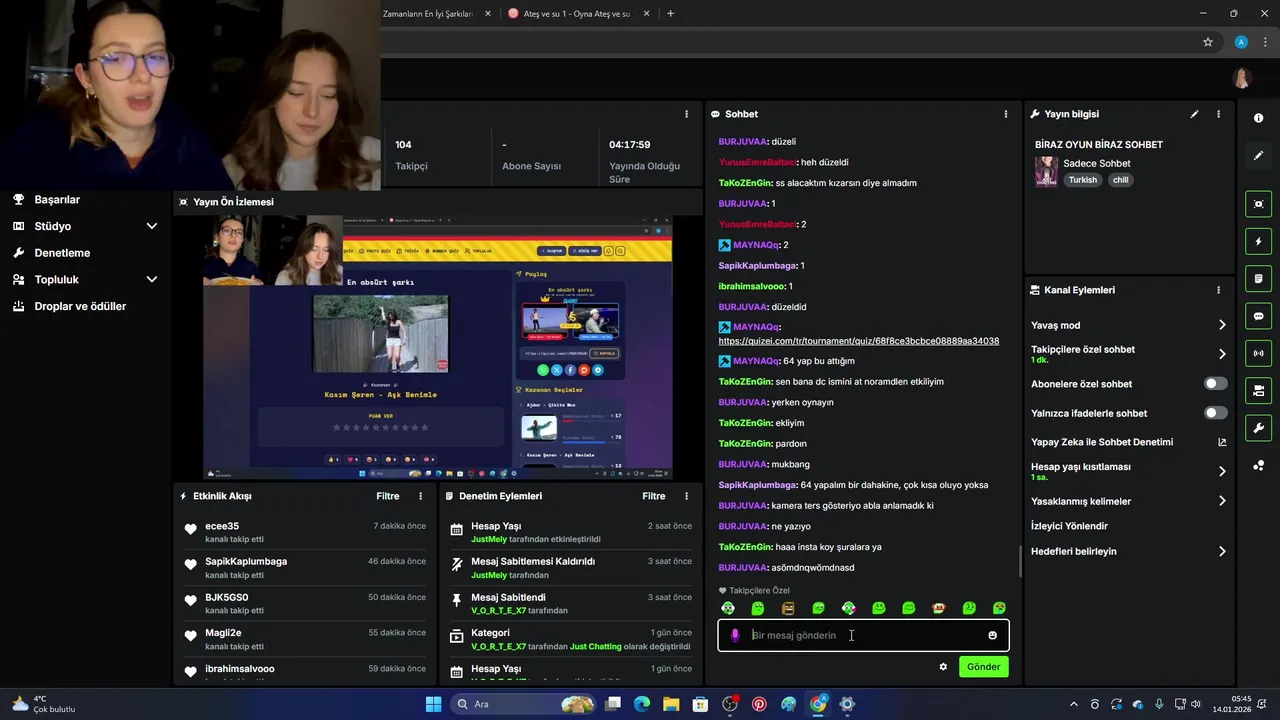This screenshot has width=1280, height=720.
Task: Open File Explorer from the taskbar
Action: (671, 704)
